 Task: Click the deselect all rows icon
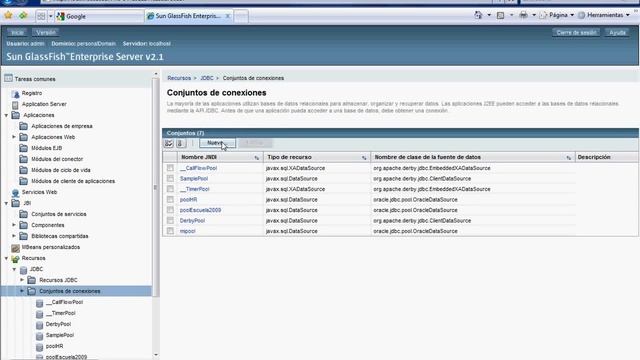click(180, 143)
